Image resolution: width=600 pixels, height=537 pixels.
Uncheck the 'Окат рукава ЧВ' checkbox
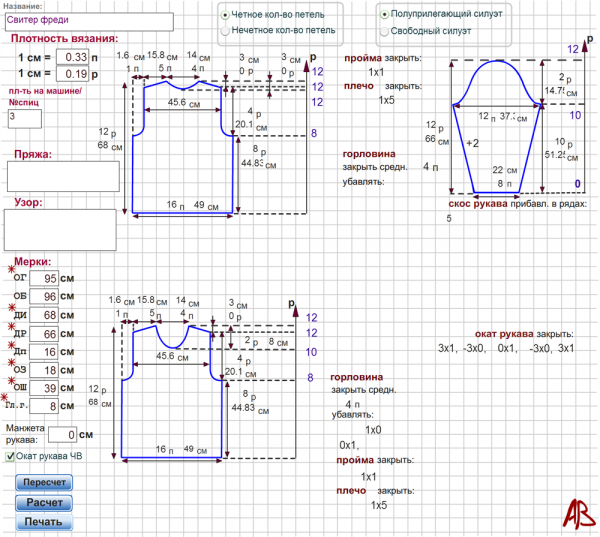10,457
